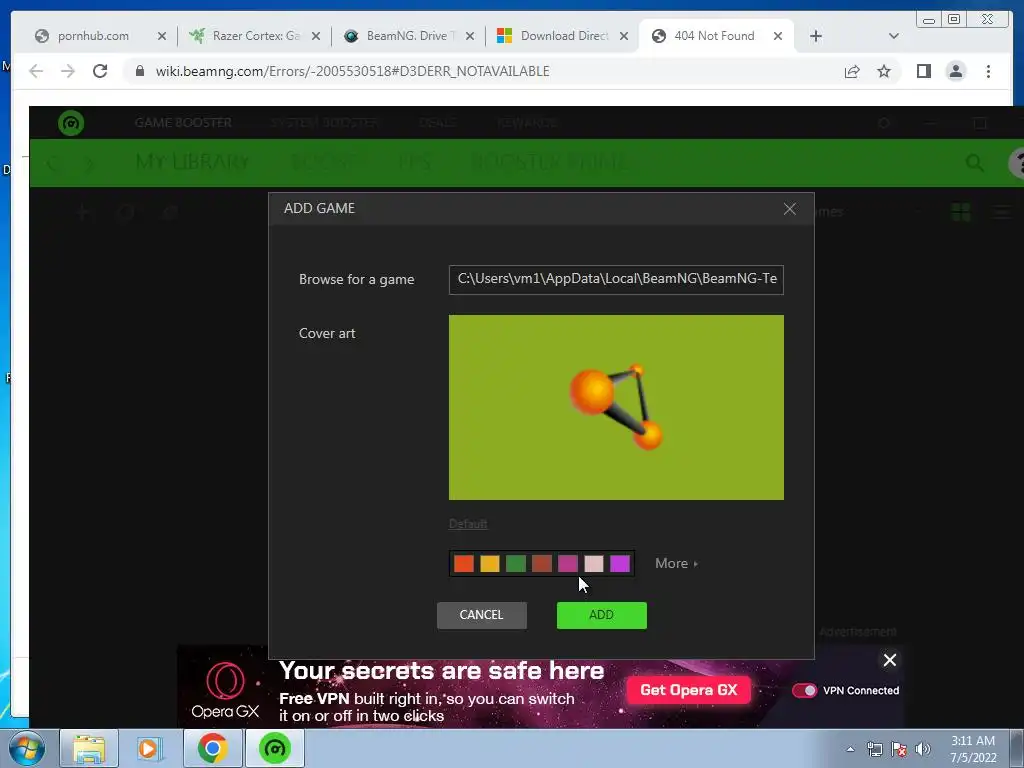Screen dimensions: 1024x768
Task: Open Booster Prime in Razer Cortex
Action: (550, 162)
